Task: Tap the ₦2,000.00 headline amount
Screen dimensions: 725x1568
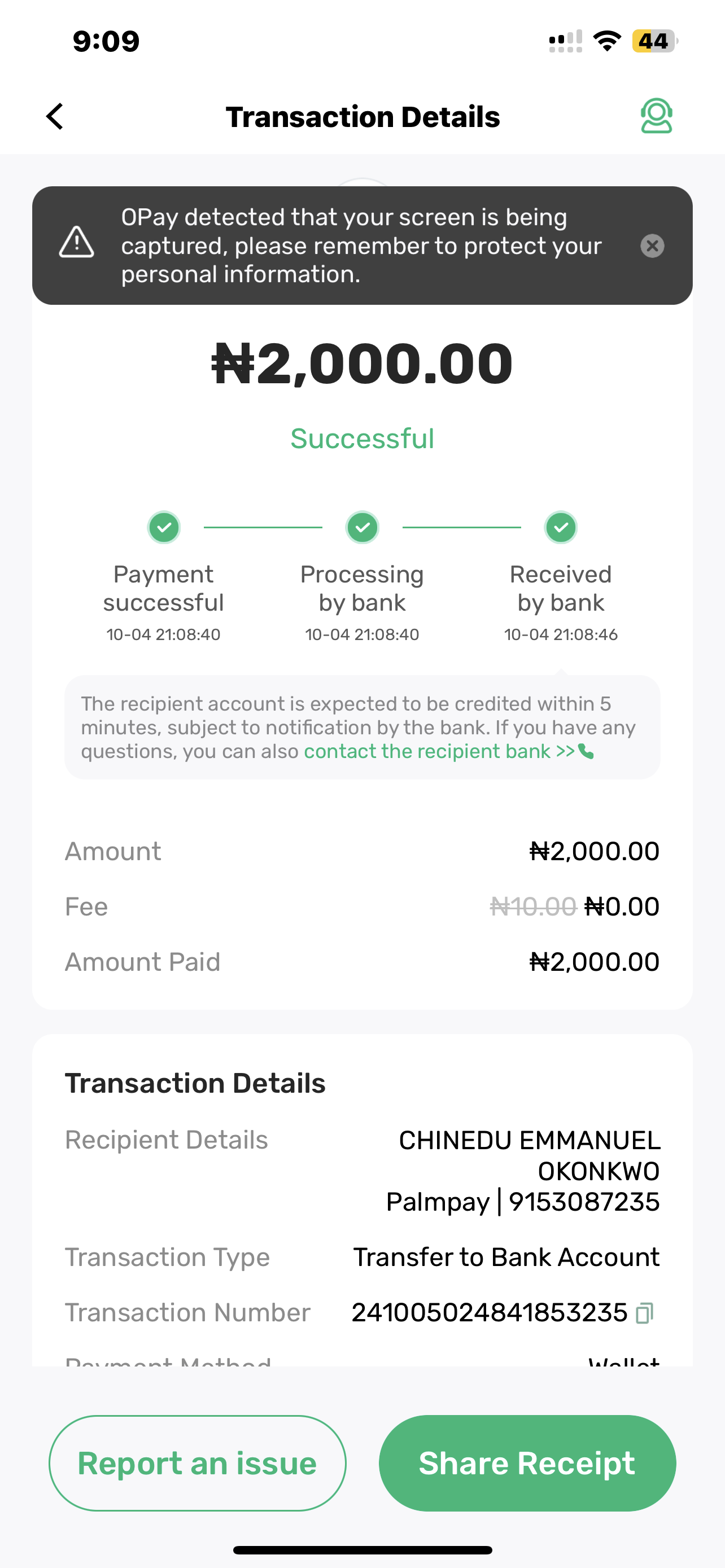Action: tap(362, 364)
